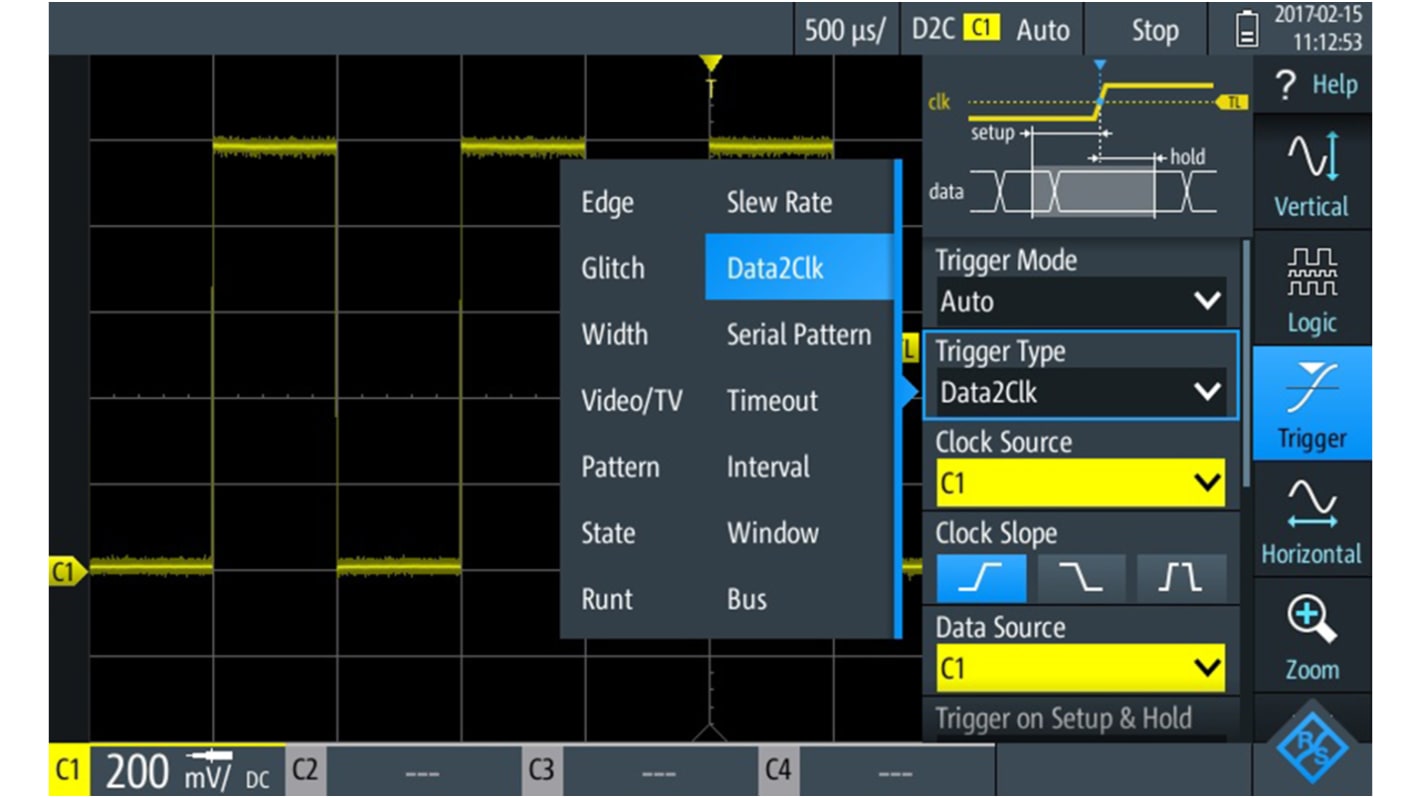Choose Pattern trigger type
This screenshot has height=798, width=1420.
point(620,467)
